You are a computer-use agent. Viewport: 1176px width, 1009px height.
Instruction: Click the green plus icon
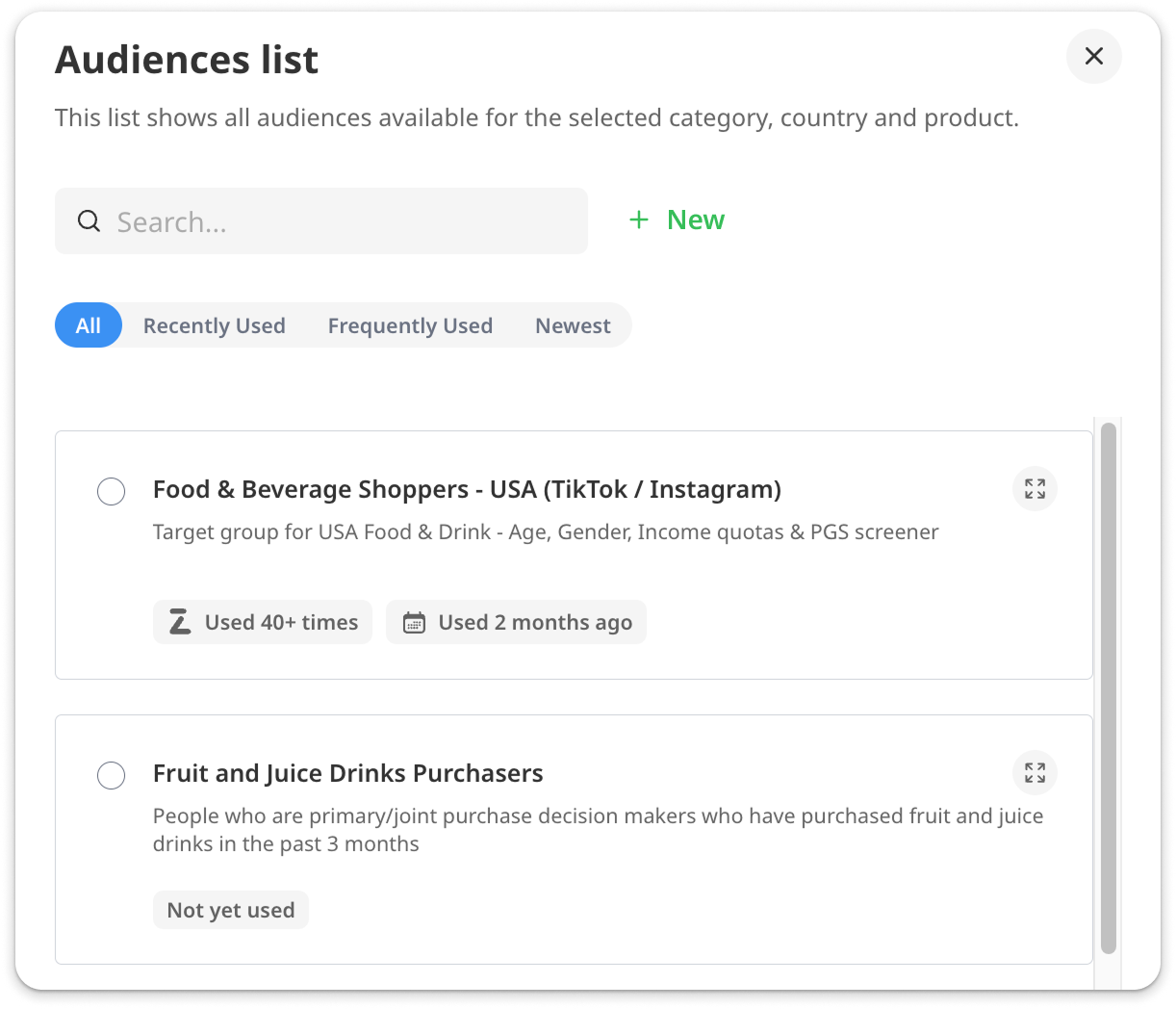(x=639, y=220)
